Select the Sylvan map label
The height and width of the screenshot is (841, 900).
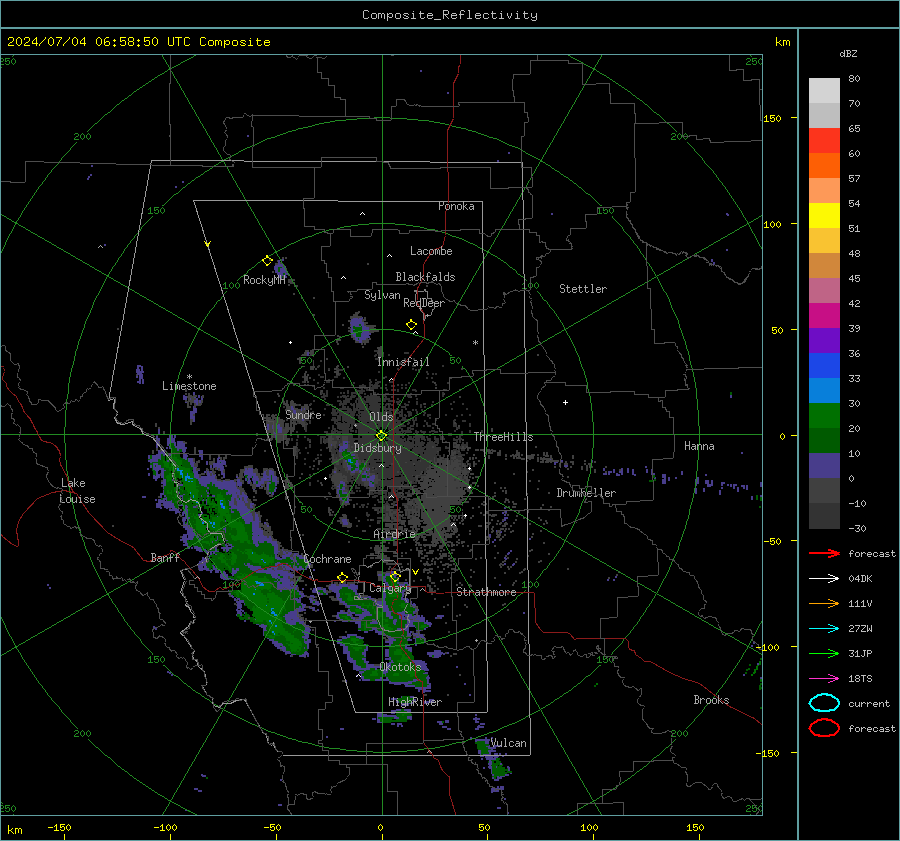tap(382, 295)
